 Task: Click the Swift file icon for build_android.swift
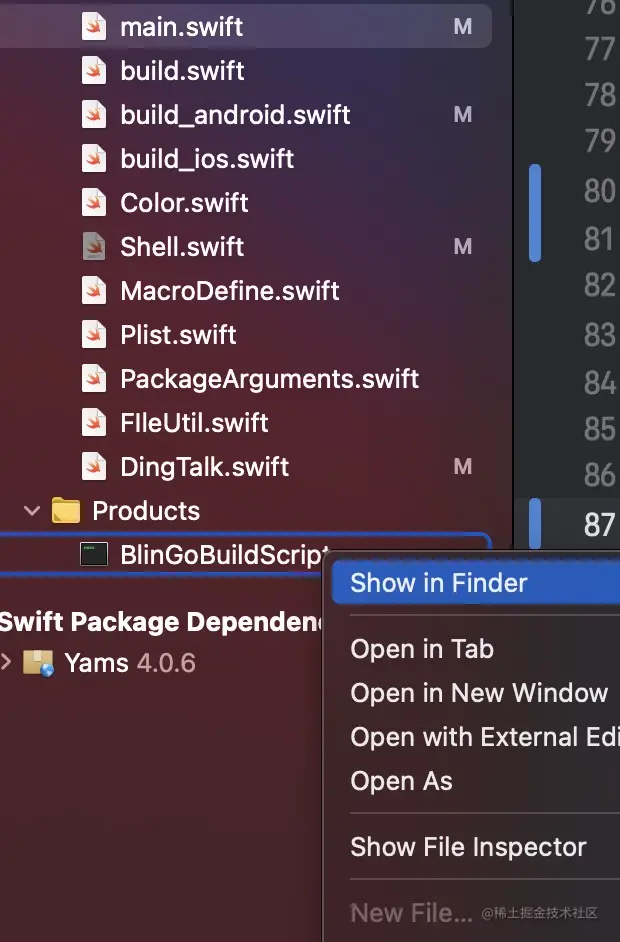94,115
